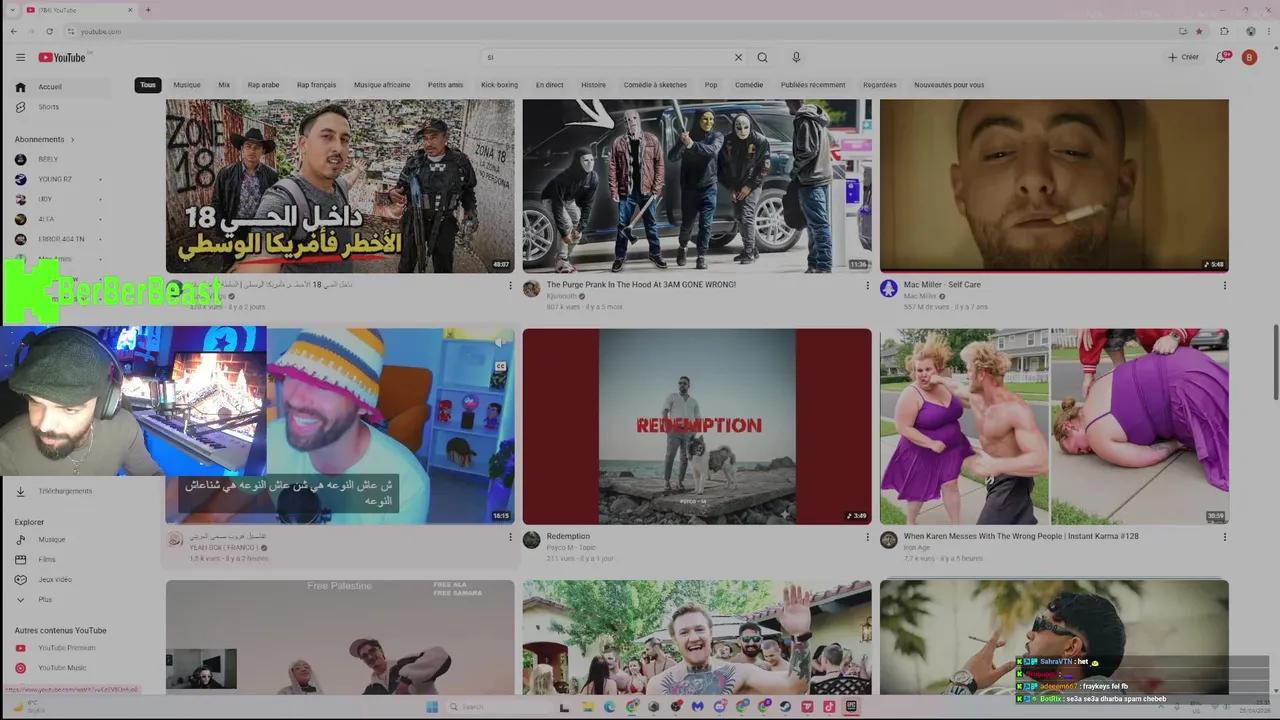Screen dimensions: 1280x720
Task: Open the Karen Instant Karma thumbnail
Action: (1054, 426)
